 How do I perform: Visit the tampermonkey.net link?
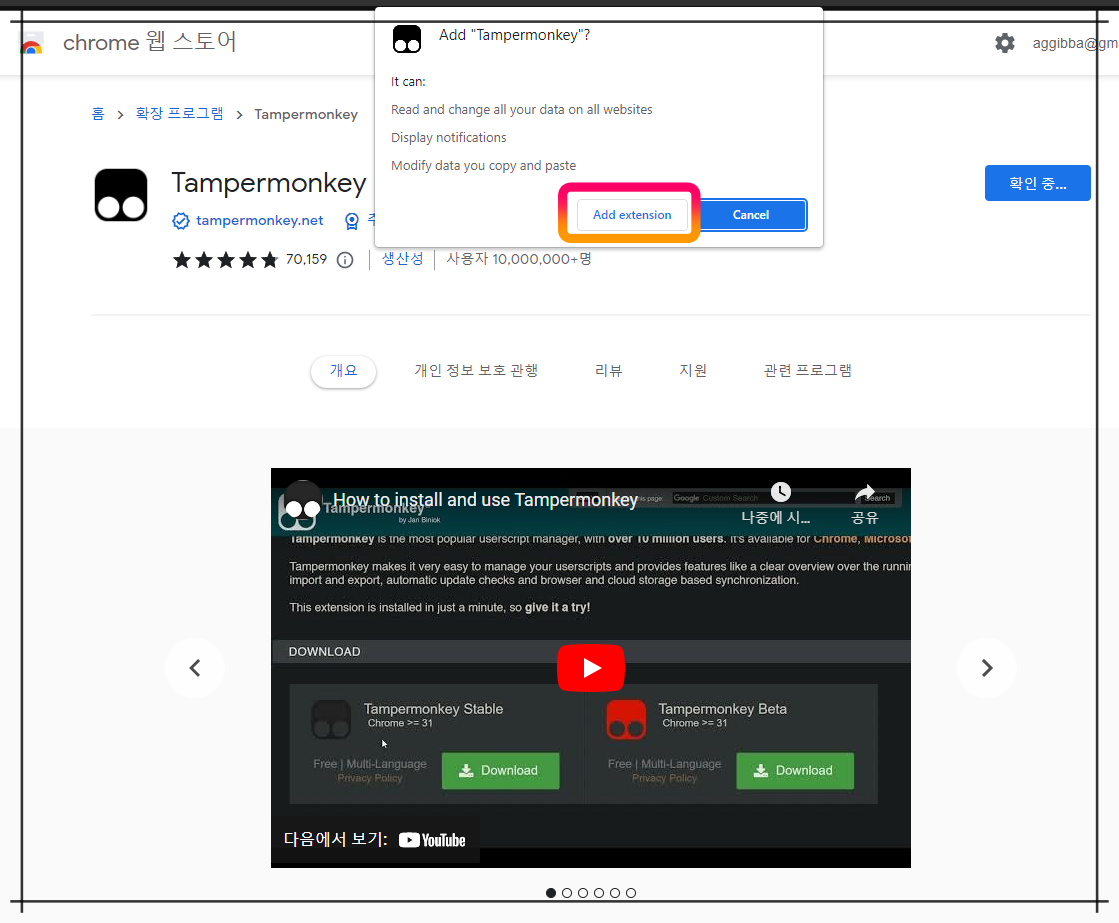pos(260,221)
